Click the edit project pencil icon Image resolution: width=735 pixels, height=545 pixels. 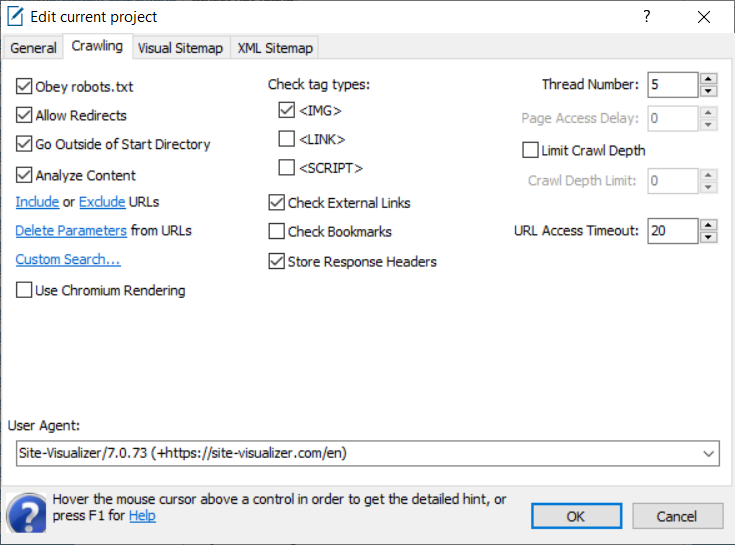(x=16, y=17)
